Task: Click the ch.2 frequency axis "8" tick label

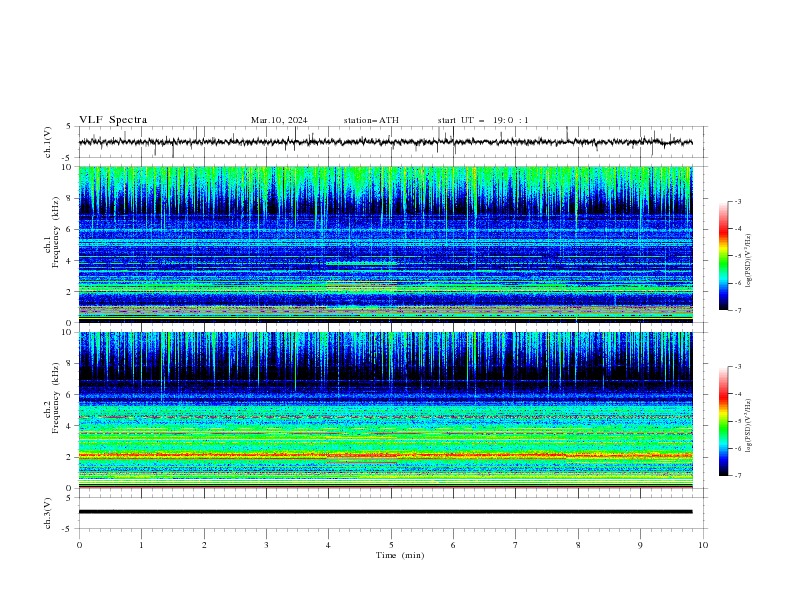Action: click(70, 364)
